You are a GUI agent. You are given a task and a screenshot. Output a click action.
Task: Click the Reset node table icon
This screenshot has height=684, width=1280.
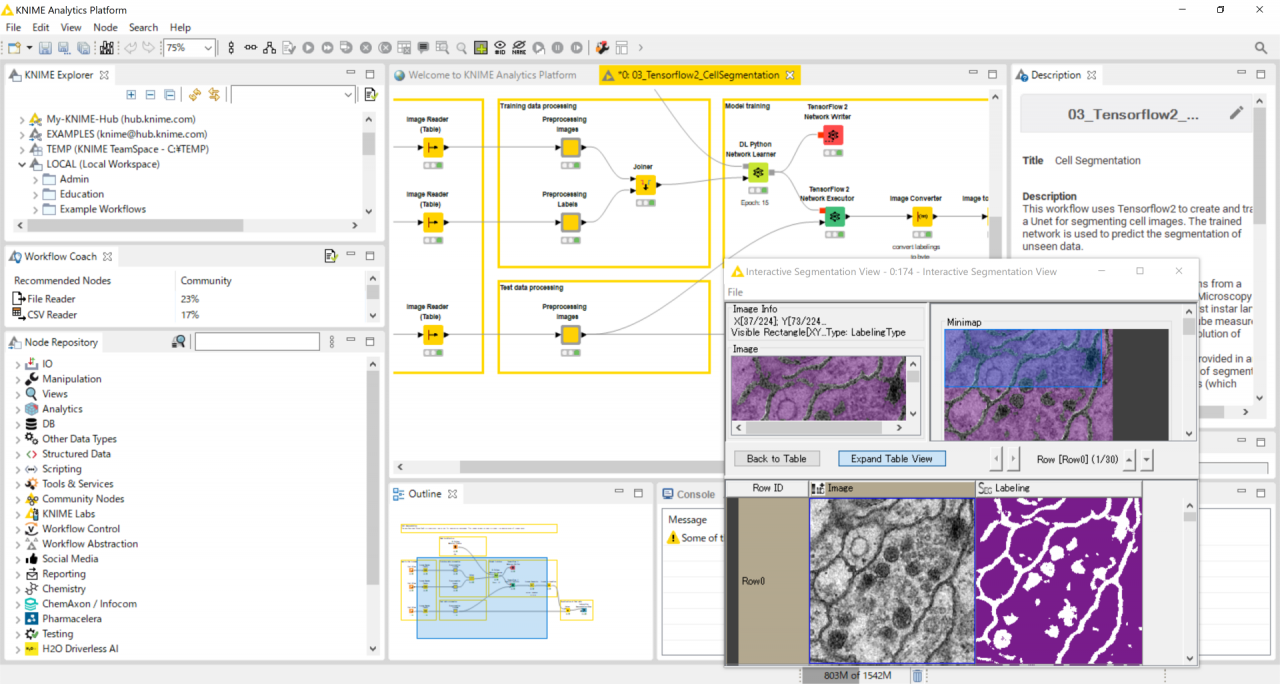tap(403, 47)
